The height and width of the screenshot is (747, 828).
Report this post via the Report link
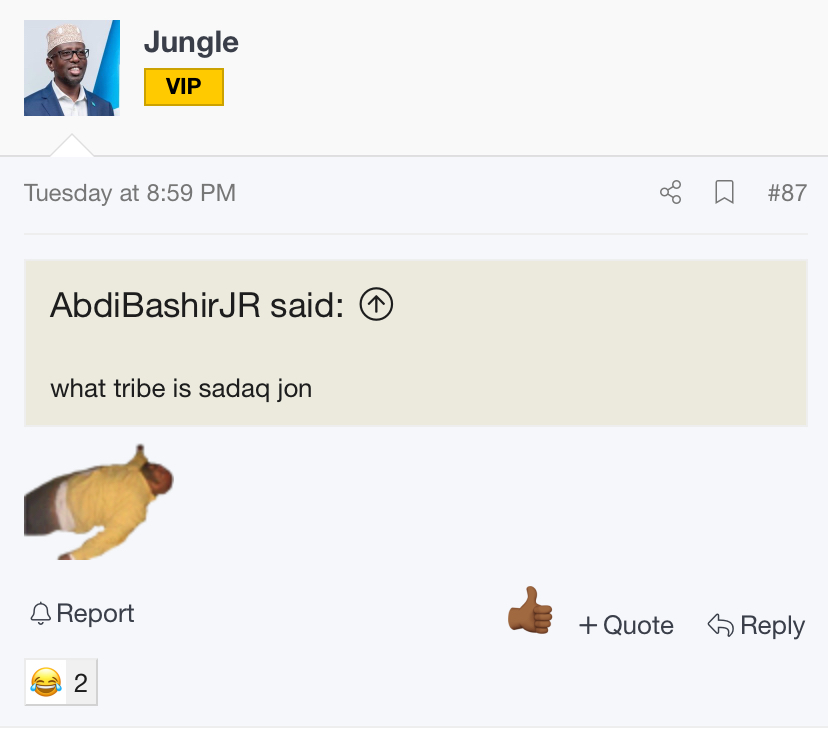coord(95,613)
